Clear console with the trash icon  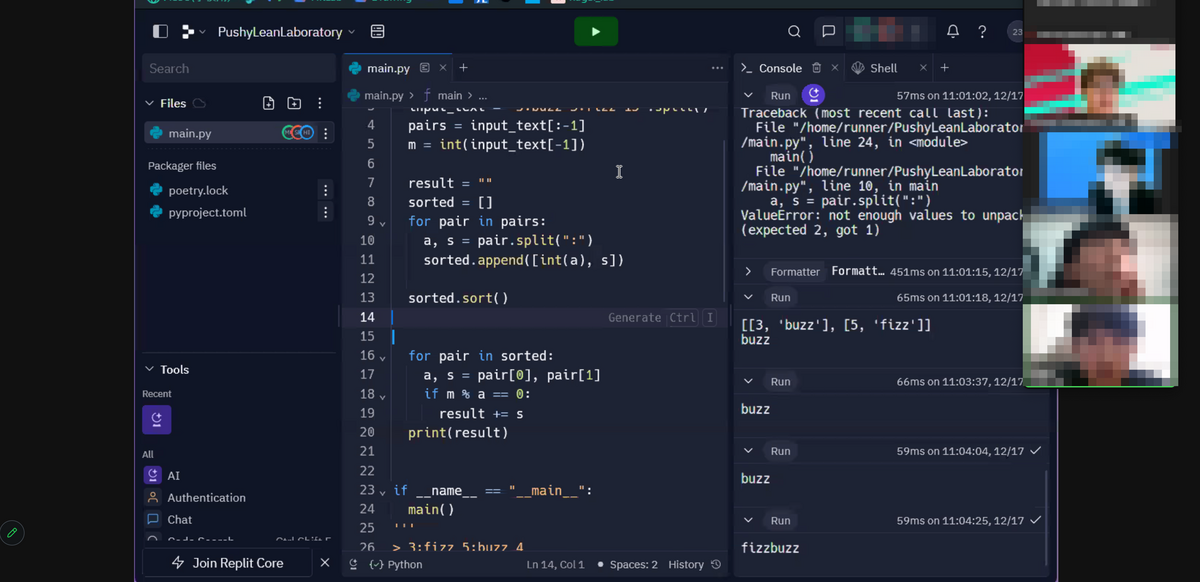point(816,68)
